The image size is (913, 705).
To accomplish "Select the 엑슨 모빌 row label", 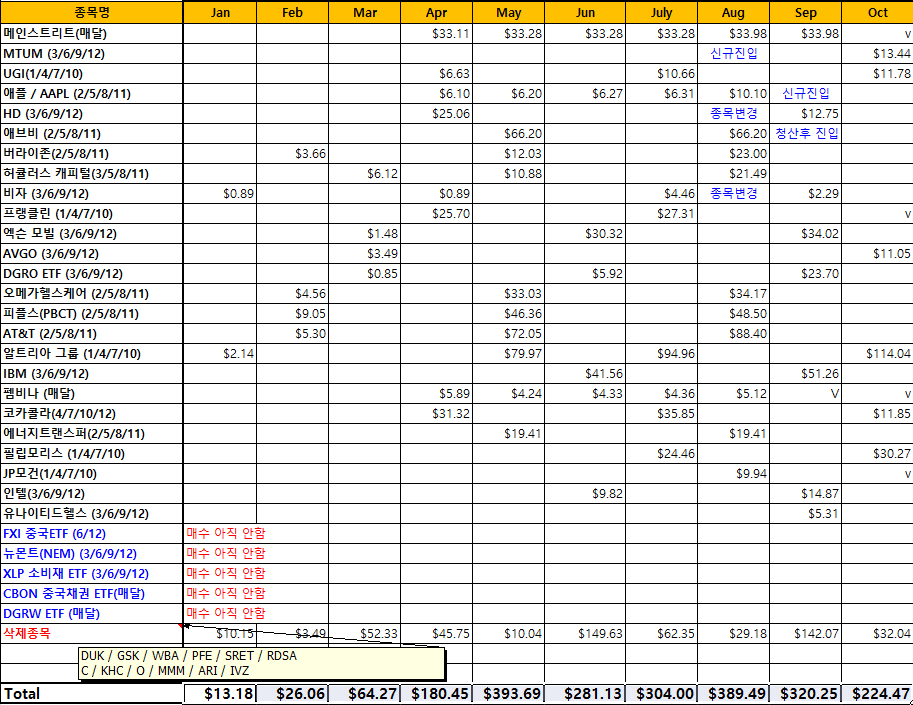I will pos(92,233).
